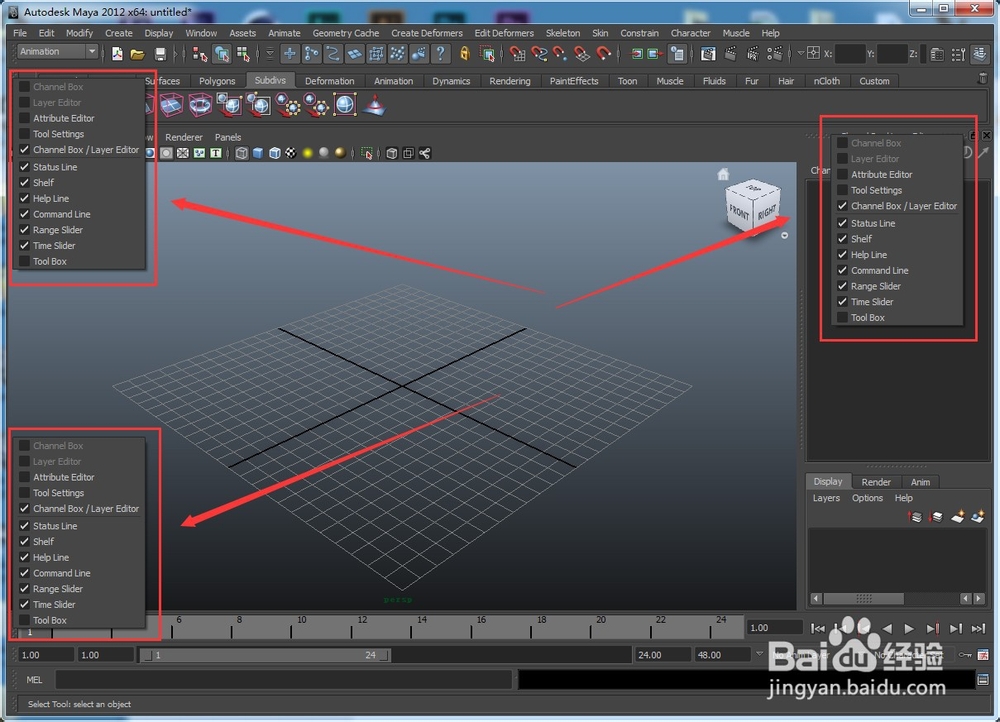Create layer from selected objects icon
The image size is (1000, 722).
tap(978, 517)
